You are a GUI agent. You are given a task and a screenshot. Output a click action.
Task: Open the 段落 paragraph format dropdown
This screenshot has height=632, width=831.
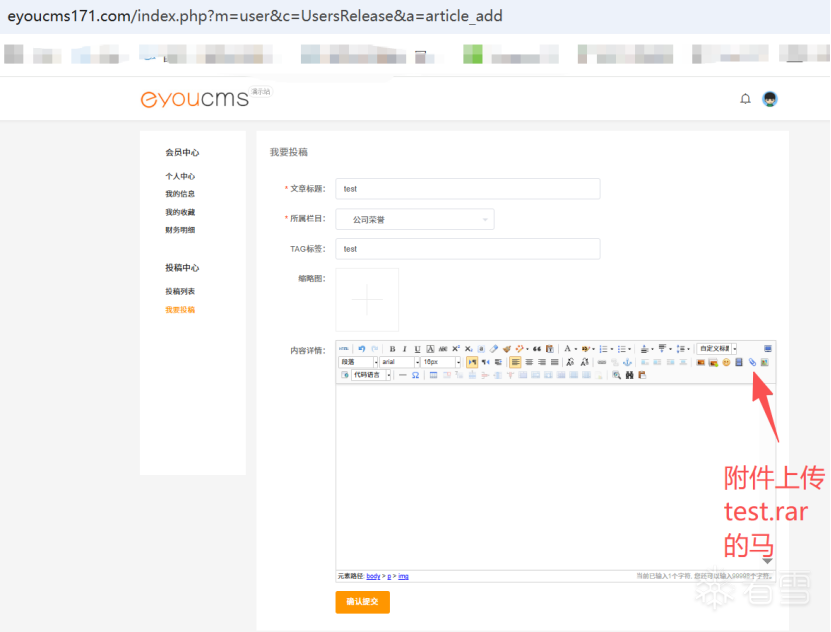(x=358, y=362)
